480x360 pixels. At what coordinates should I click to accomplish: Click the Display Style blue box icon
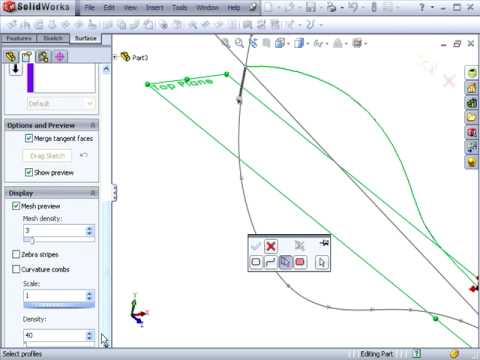click(299, 43)
